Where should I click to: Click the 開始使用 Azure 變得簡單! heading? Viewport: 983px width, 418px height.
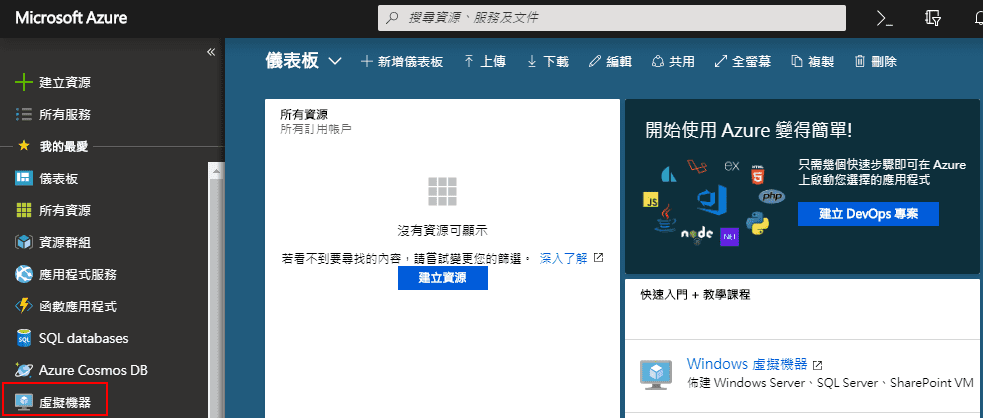749,131
